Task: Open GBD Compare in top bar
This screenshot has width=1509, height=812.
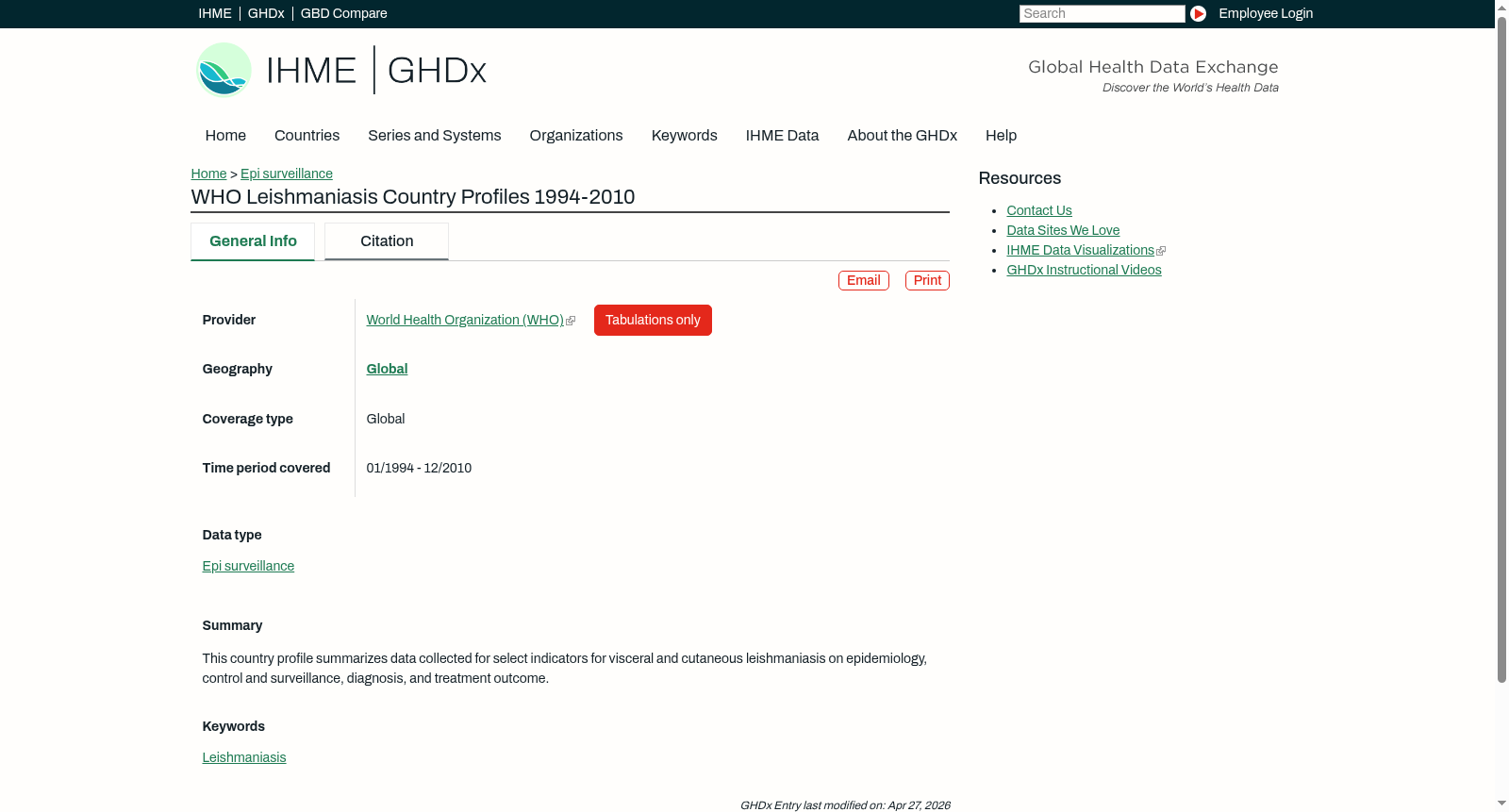Action: [343, 13]
